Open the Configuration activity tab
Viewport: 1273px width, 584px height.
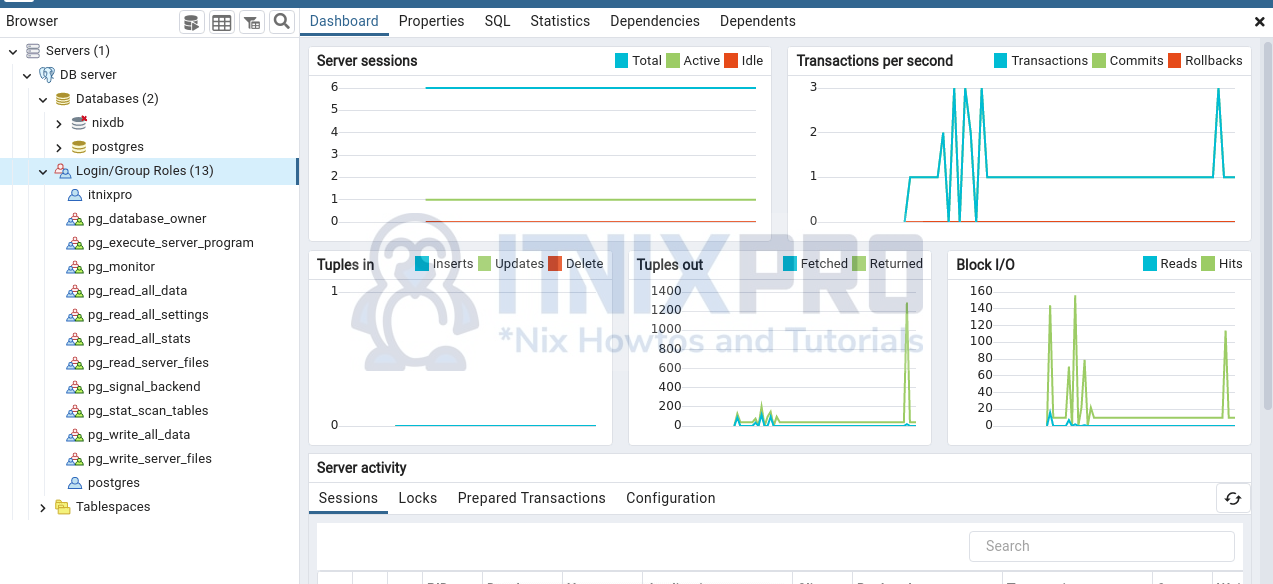pyautogui.click(x=671, y=498)
